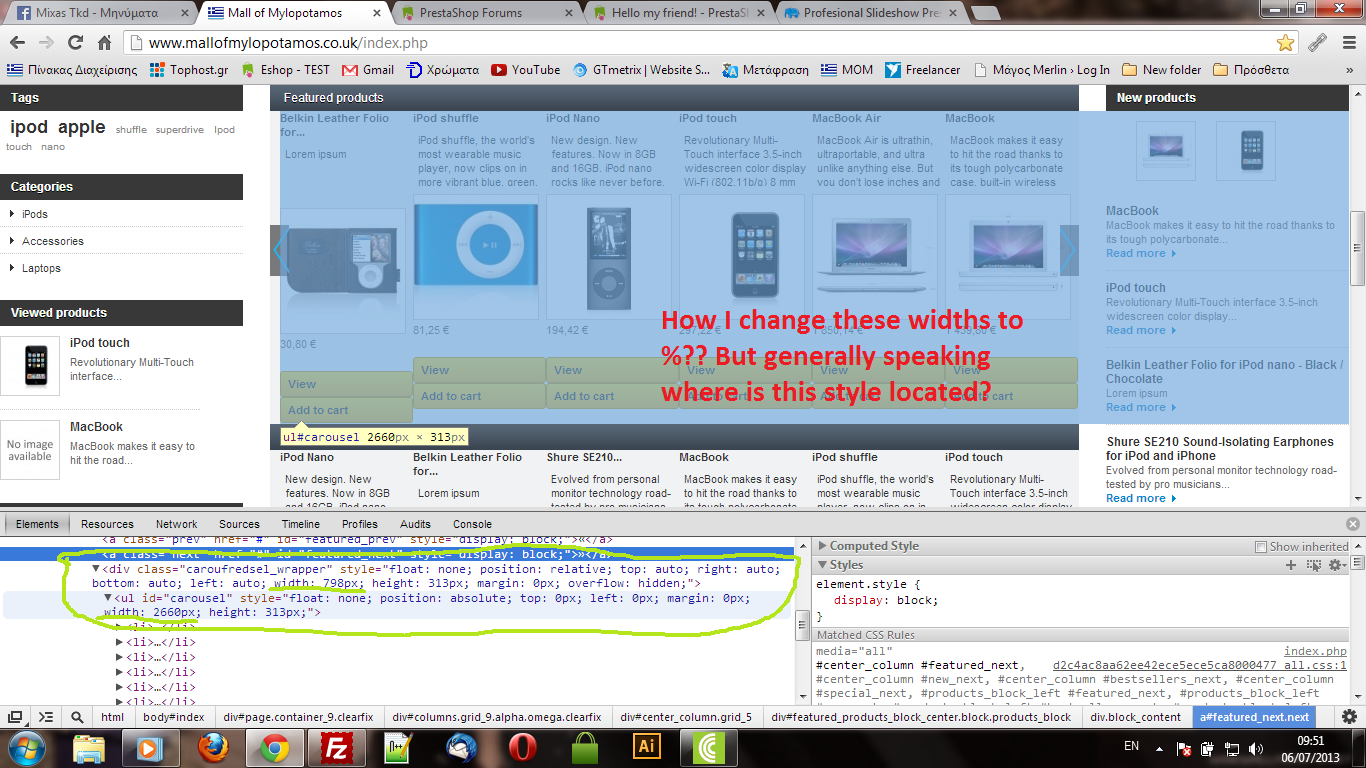Open the index.php source link
The width and height of the screenshot is (1366, 768).
pos(1315,651)
